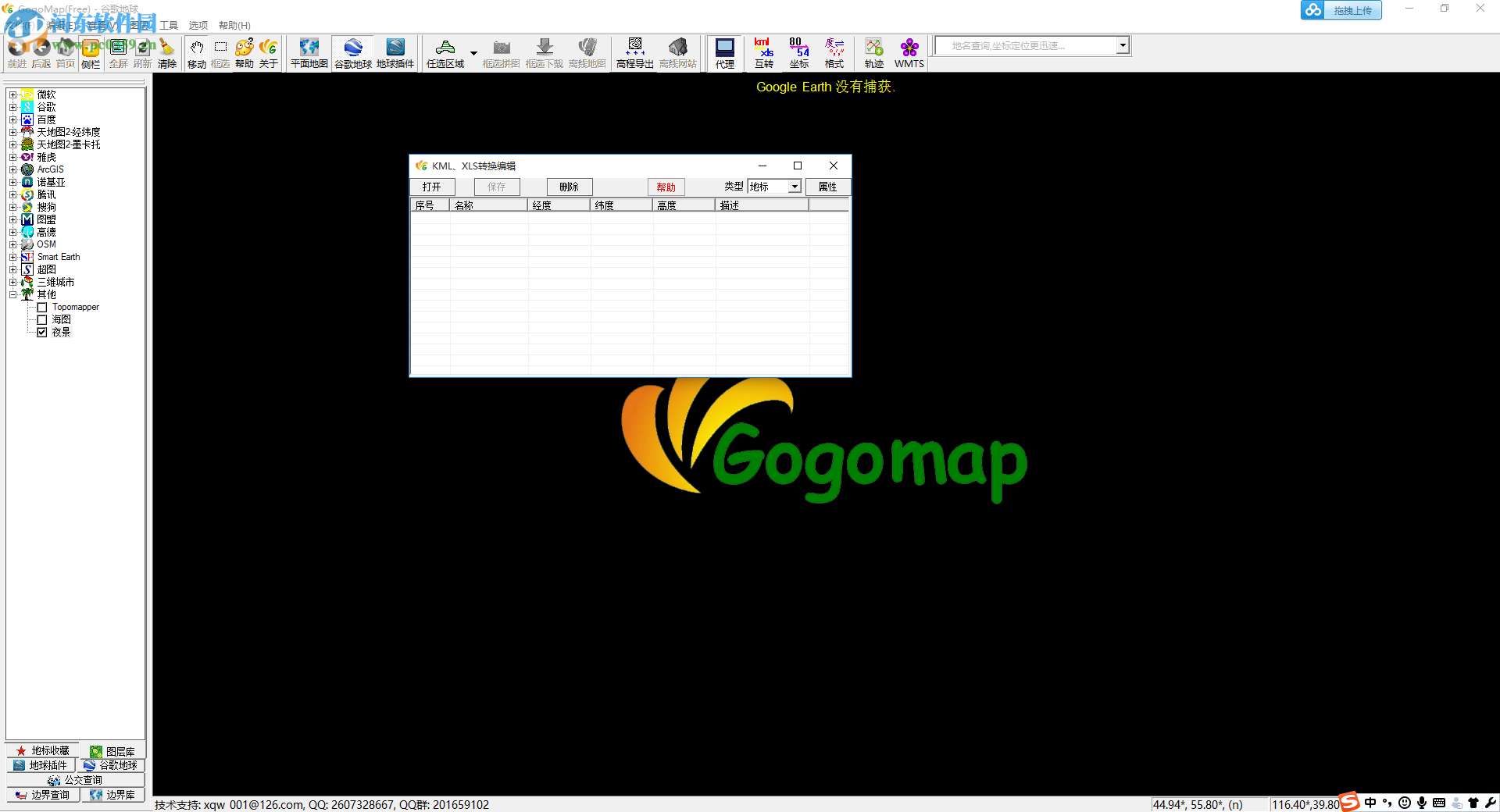Open the 格式 format tool

834,53
